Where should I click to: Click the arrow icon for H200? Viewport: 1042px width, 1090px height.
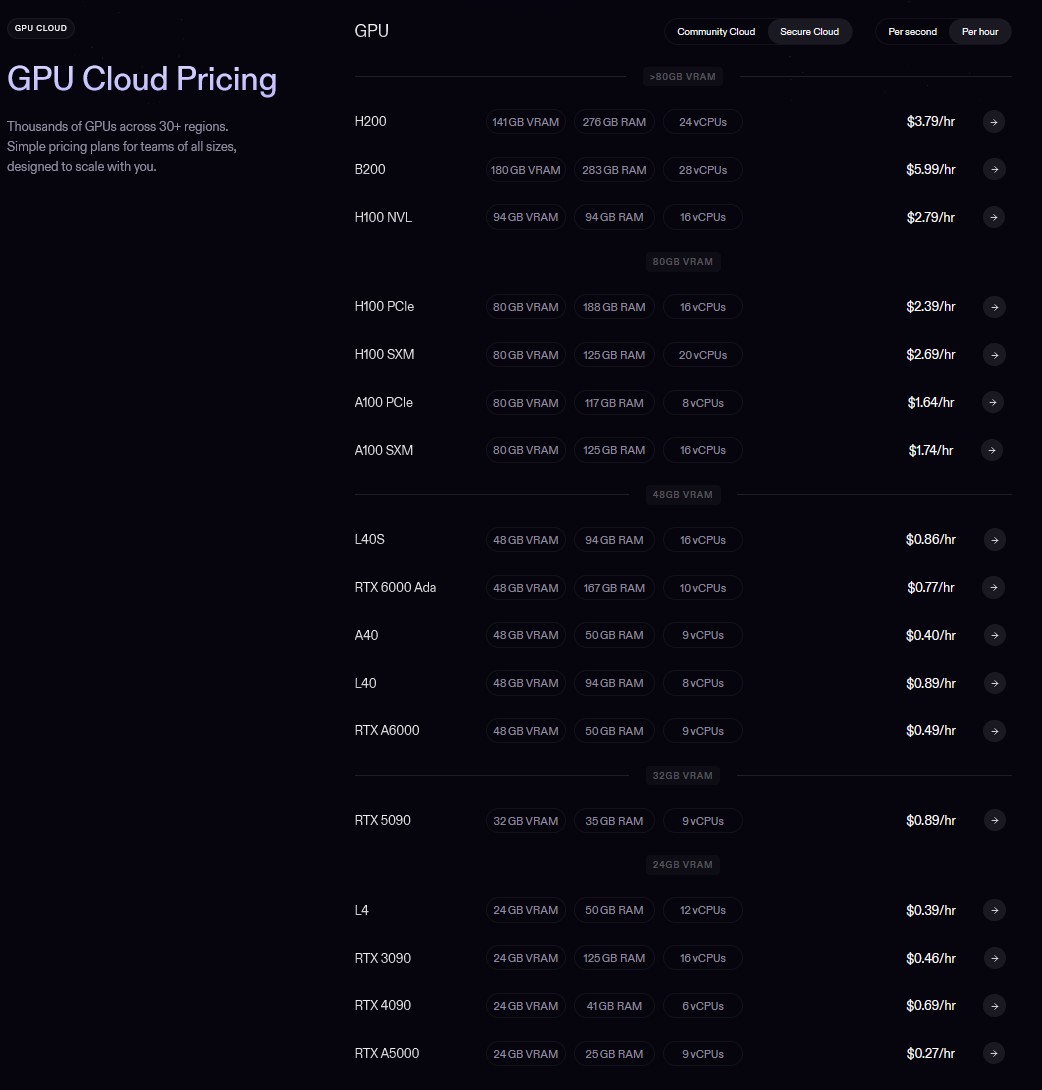coord(994,122)
